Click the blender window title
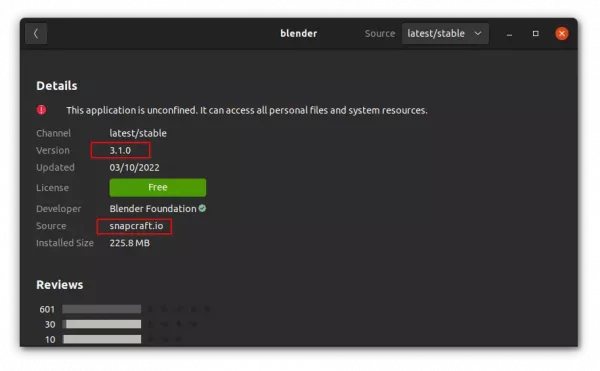The width and height of the screenshot is (600, 371). click(x=298, y=34)
